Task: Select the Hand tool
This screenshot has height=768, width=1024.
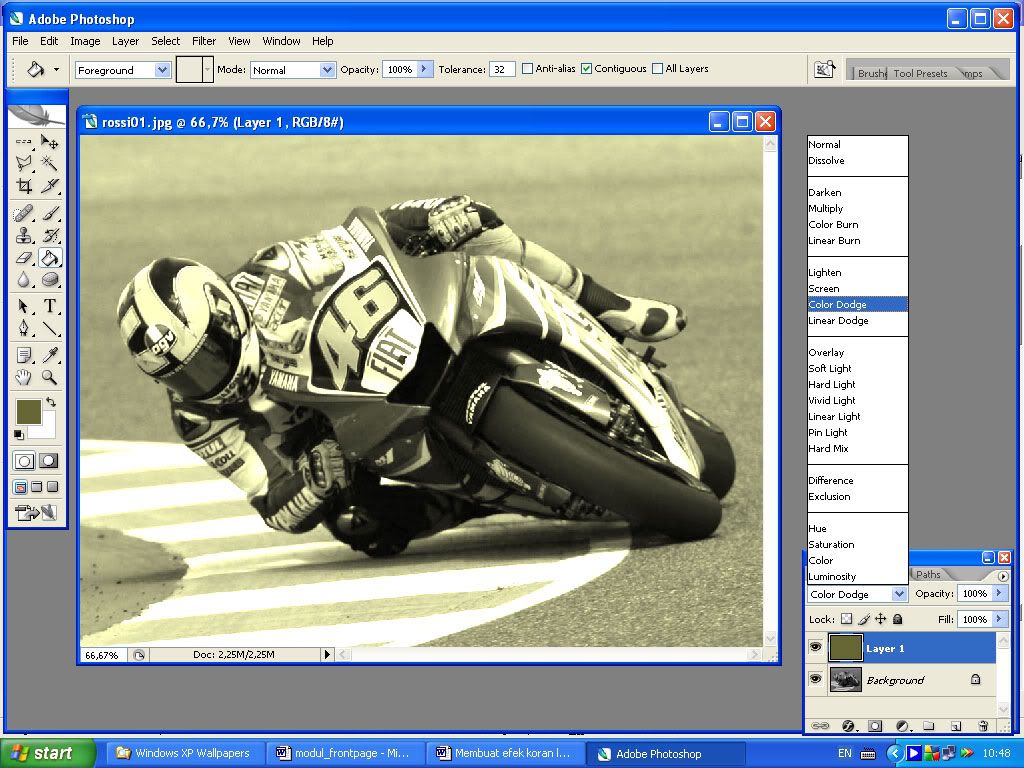Action: click(24, 377)
